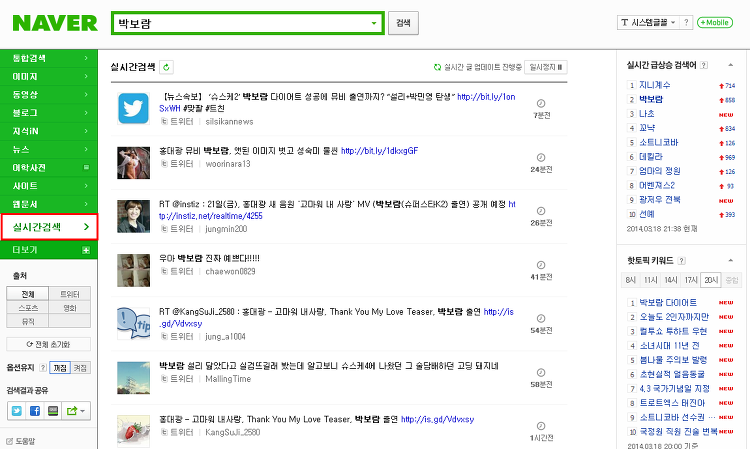The image size is (750, 449).
Task: Open the tip speech-bubble avatar of jung_a1004
Action: 133,324
